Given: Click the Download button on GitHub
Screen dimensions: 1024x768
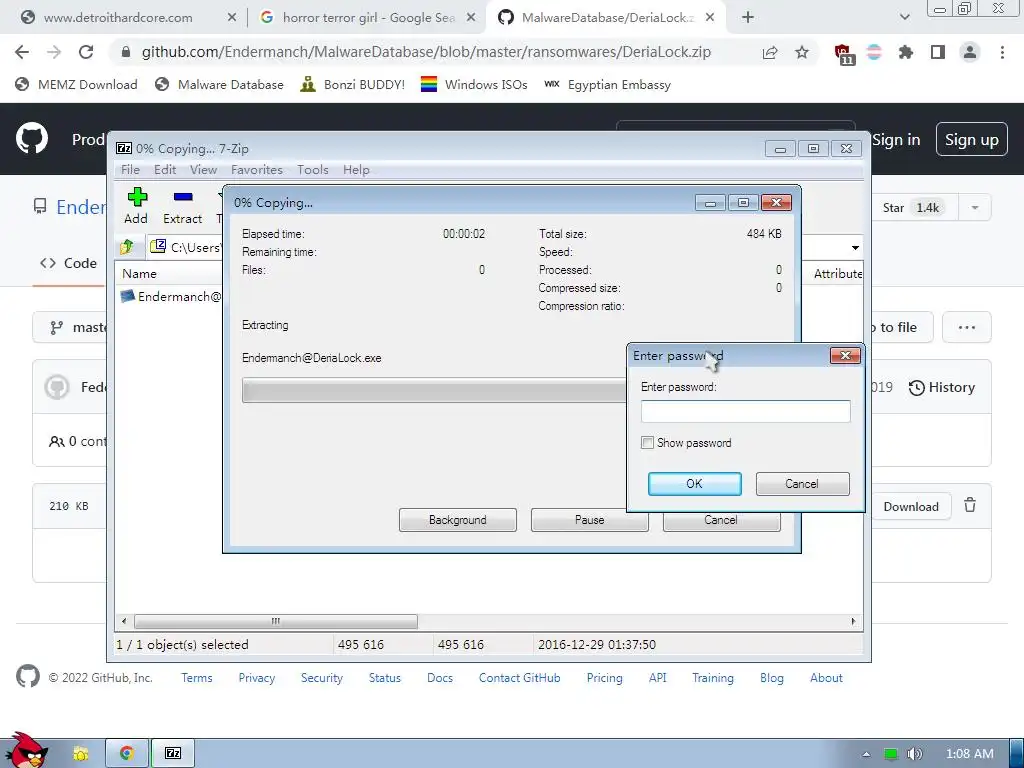Looking at the screenshot, I should [910, 507].
